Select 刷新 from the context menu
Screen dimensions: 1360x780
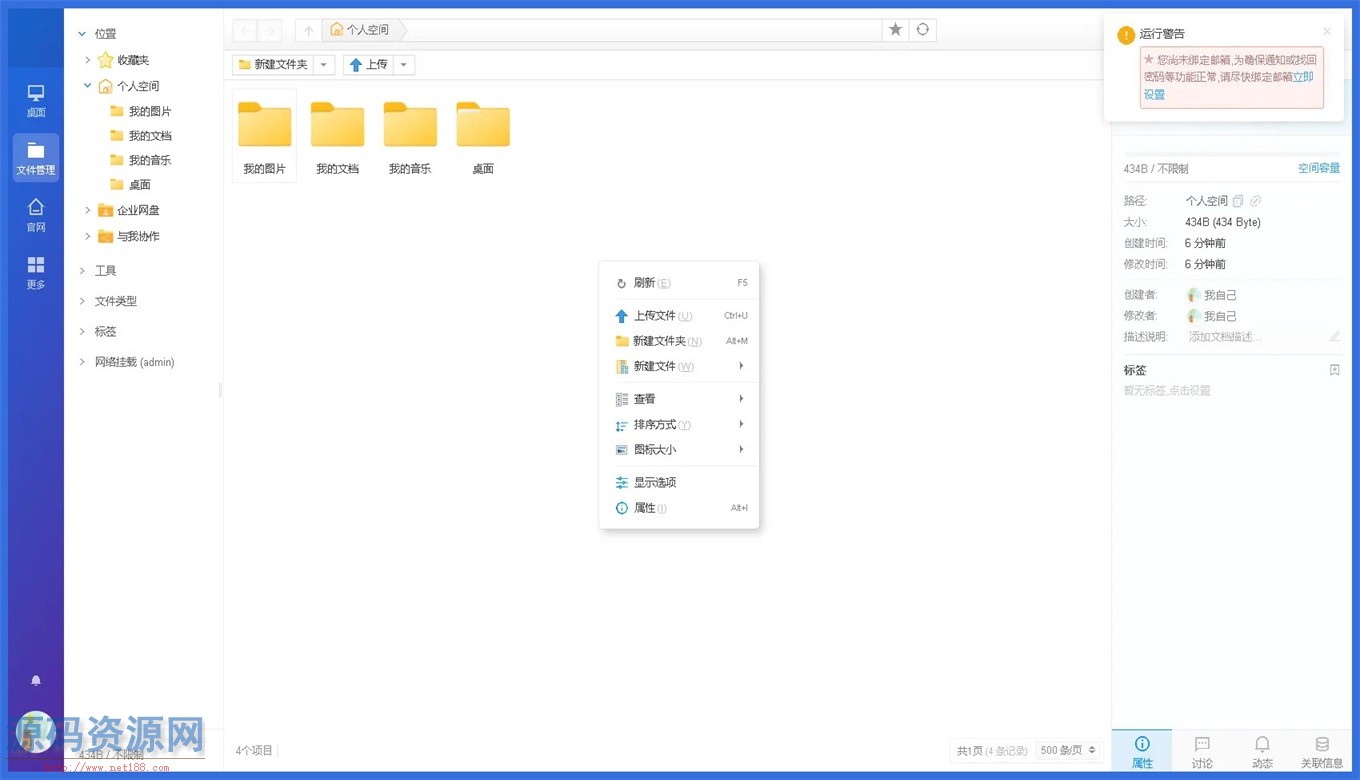coord(650,282)
